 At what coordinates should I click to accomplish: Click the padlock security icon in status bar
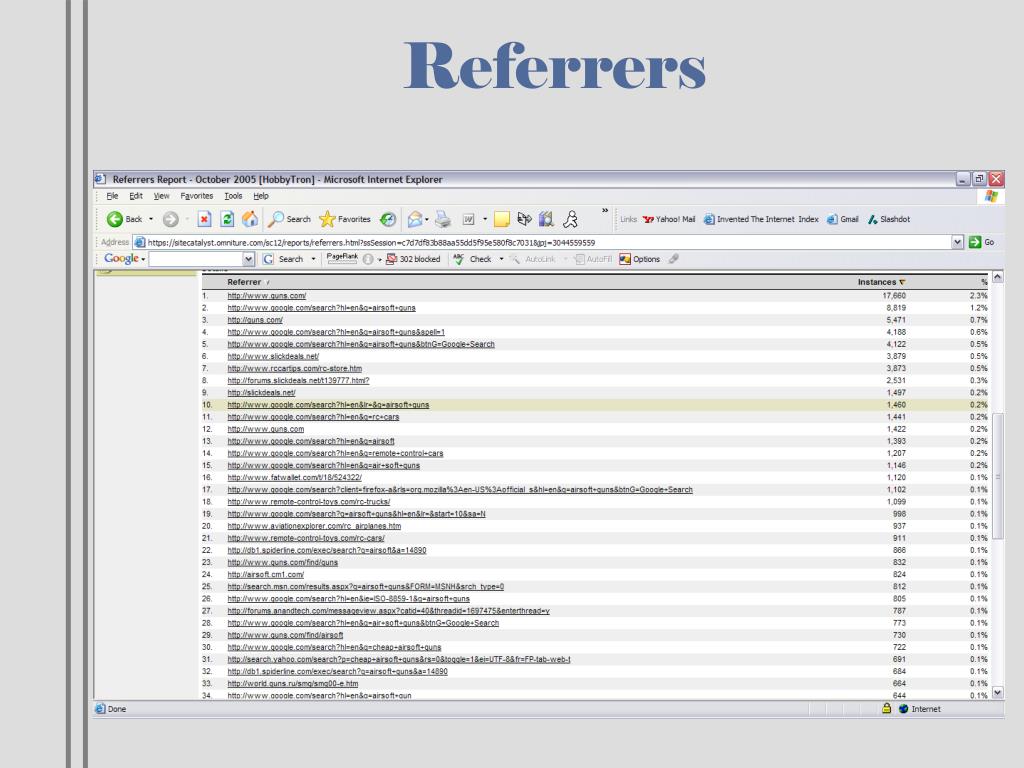(886, 708)
